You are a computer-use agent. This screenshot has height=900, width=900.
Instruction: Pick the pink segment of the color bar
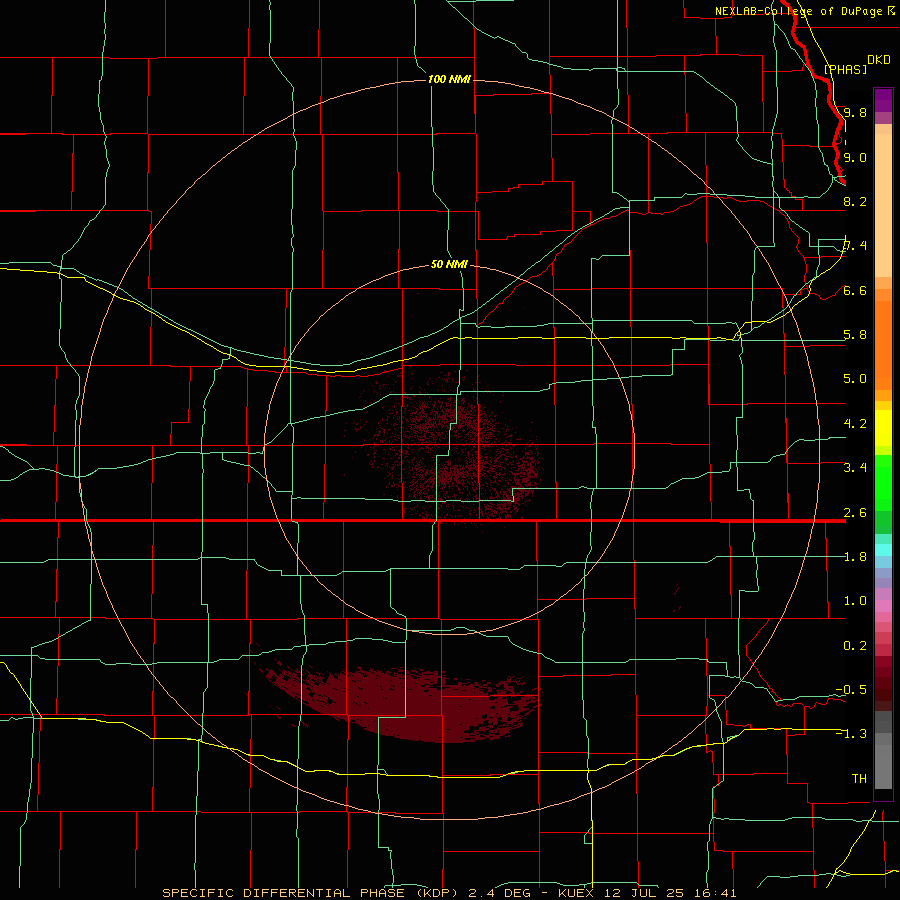coord(883,606)
